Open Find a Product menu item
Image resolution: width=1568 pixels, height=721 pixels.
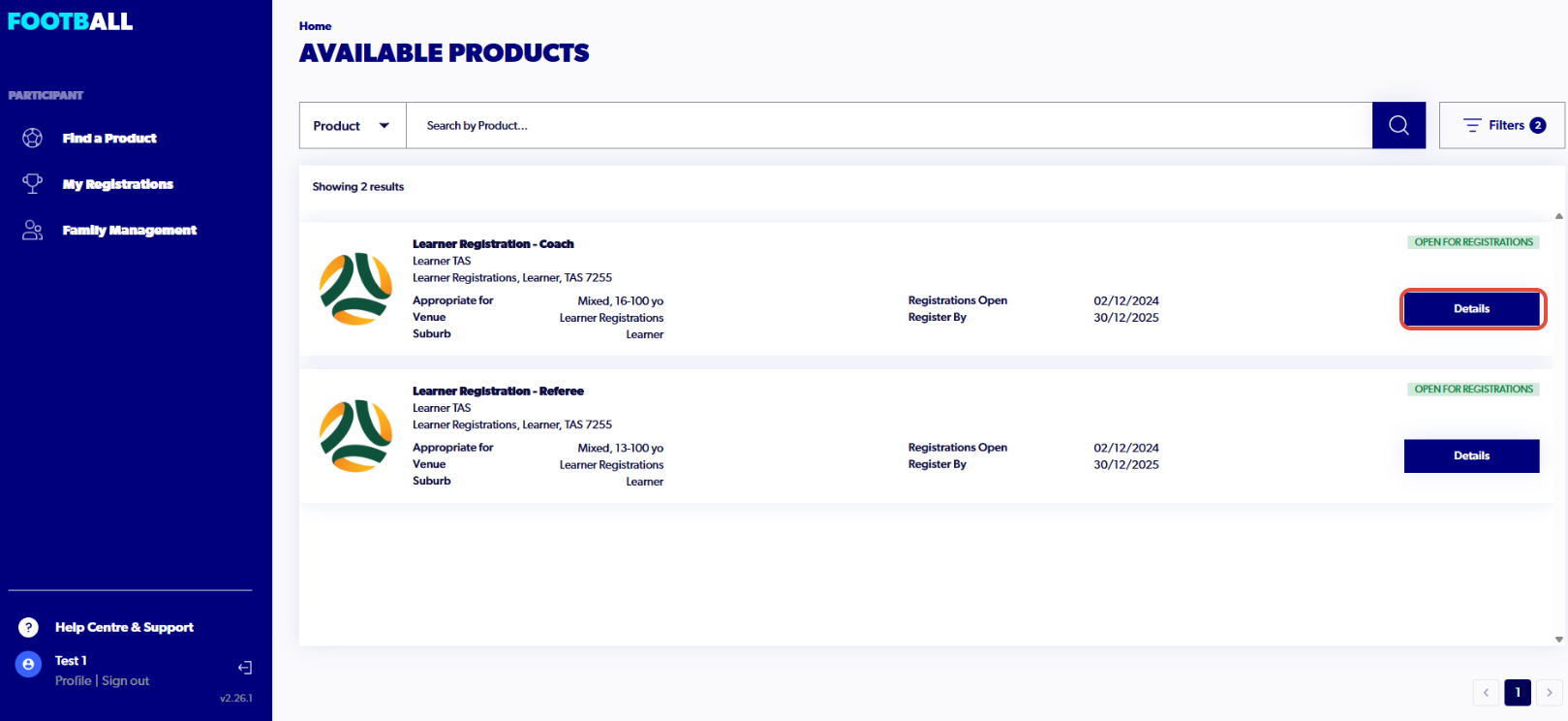(109, 138)
